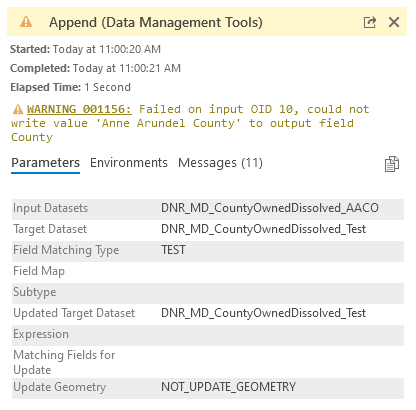Select the NOT_UPDATE_GEOMETRY value

tap(228, 387)
